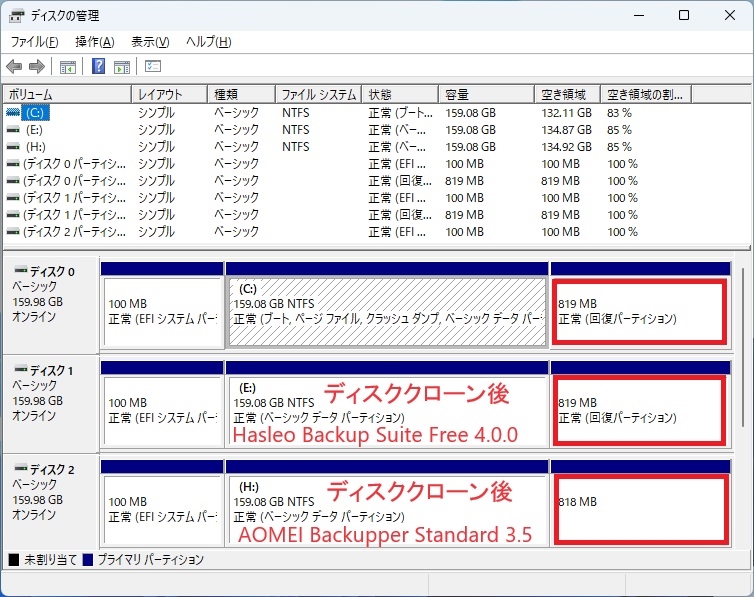Open the 表示(V) menu
This screenshot has height=597, width=754.
pyautogui.click(x=151, y=42)
